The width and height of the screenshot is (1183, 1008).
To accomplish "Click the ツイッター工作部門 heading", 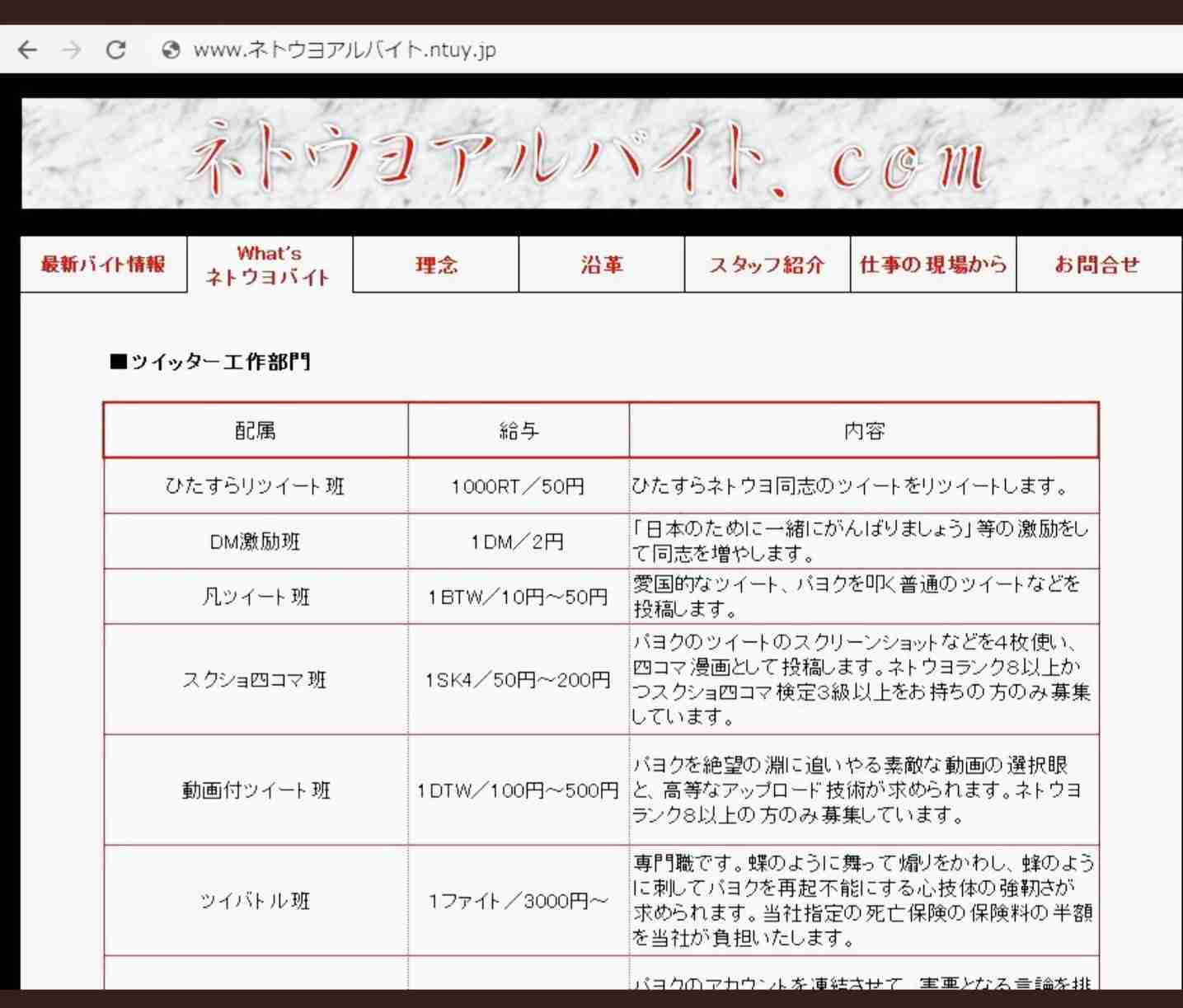I will pos(210,362).
